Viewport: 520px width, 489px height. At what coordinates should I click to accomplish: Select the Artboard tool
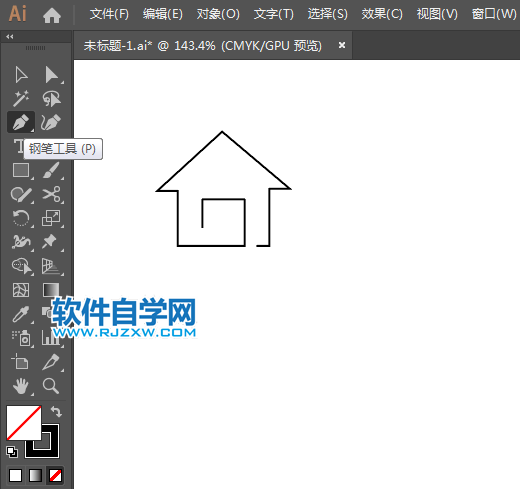pyautogui.click(x=20, y=362)
